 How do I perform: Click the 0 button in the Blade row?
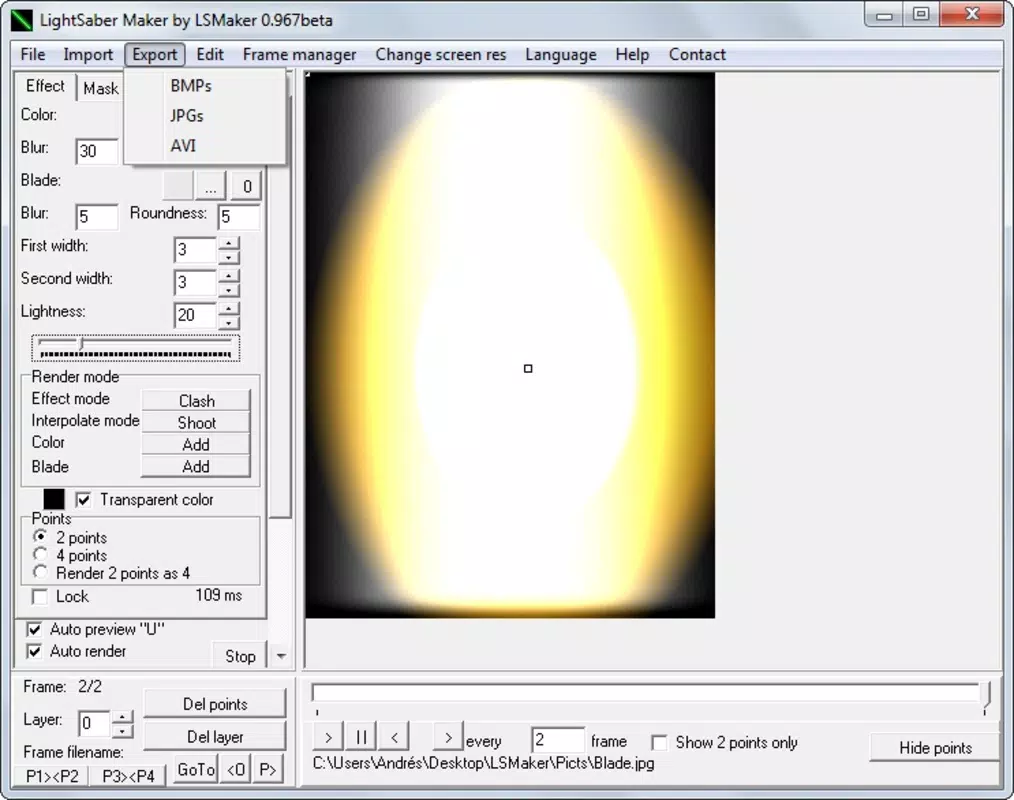point(247,187)
